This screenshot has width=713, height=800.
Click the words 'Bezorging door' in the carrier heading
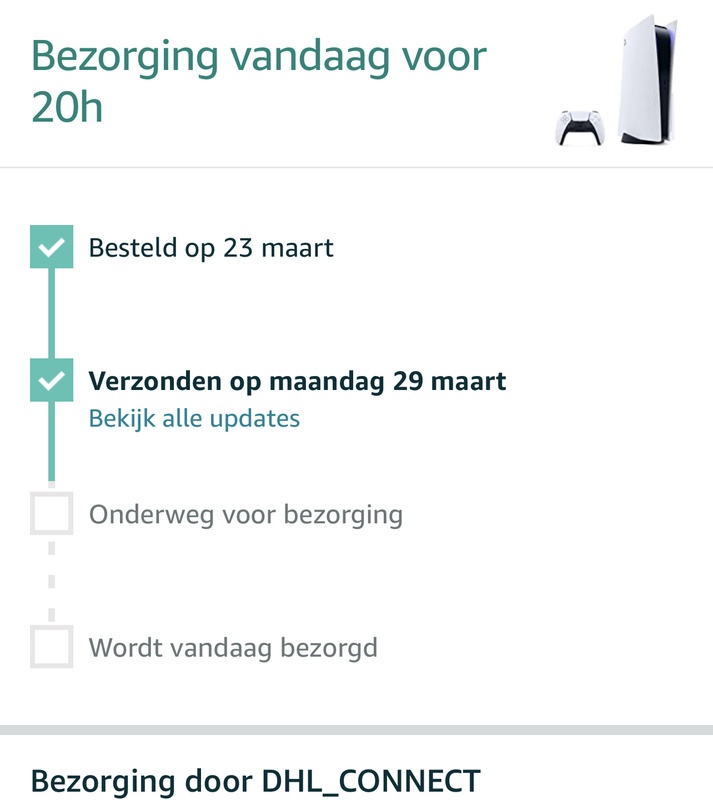pyautogui.click(x=143, y=781)
